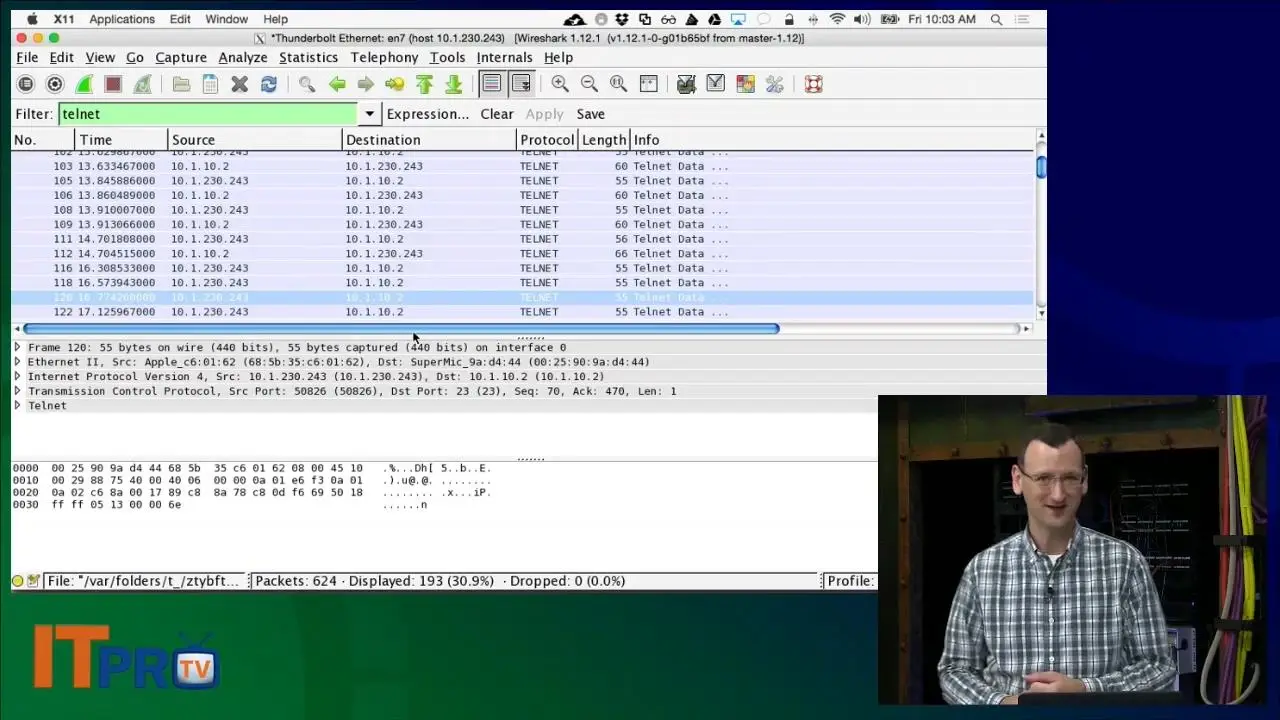Screen dimensions: 1280x720
Task: Sort by the Source column header
Action: 254,140
